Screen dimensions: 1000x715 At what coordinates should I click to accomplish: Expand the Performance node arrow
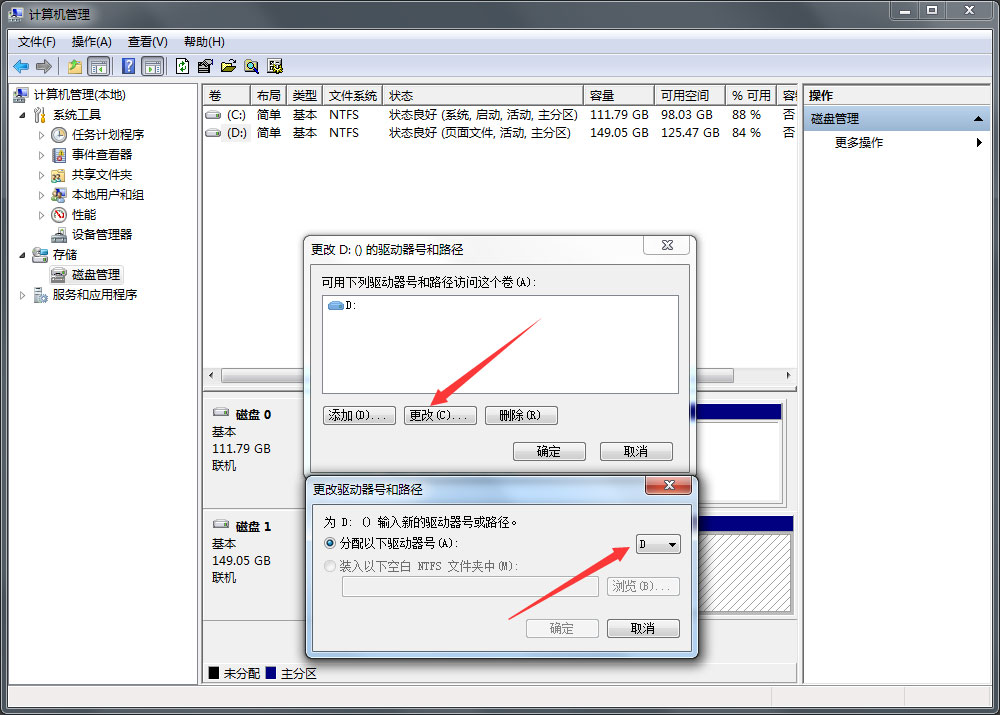click(41, 215)
